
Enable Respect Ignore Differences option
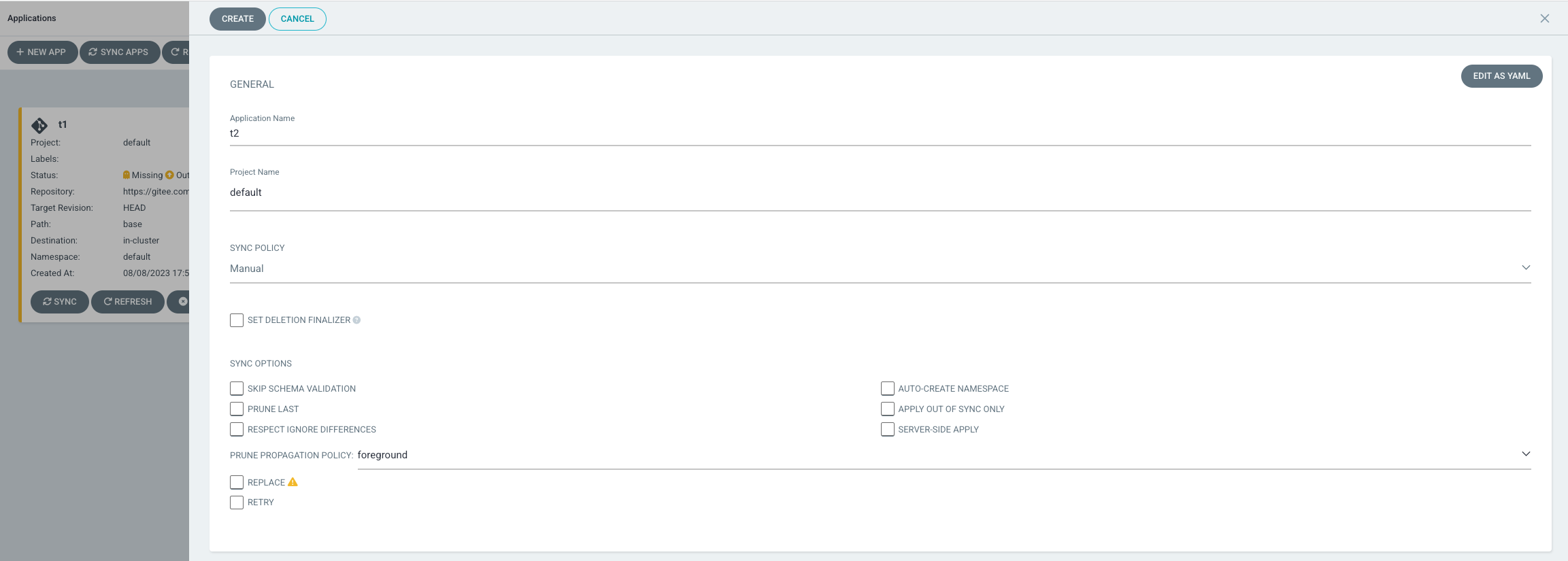pyautogui.click(x=237, y=429)
